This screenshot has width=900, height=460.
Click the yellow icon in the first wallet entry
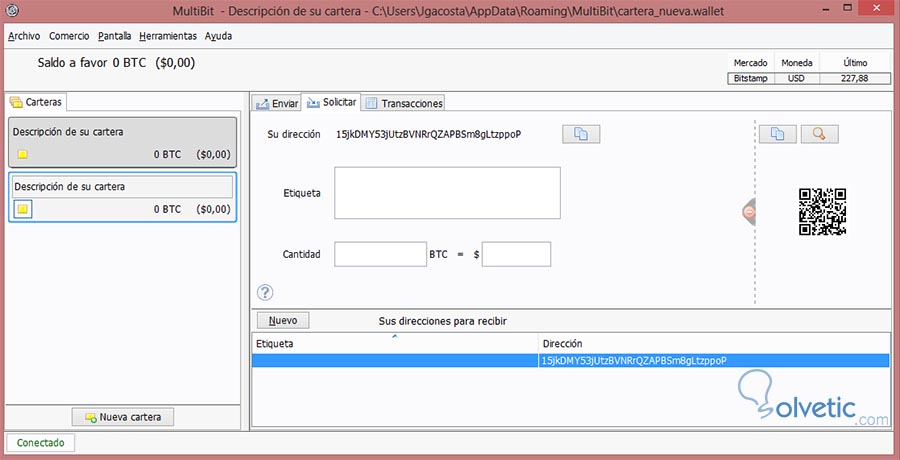(x=22, y=154)
